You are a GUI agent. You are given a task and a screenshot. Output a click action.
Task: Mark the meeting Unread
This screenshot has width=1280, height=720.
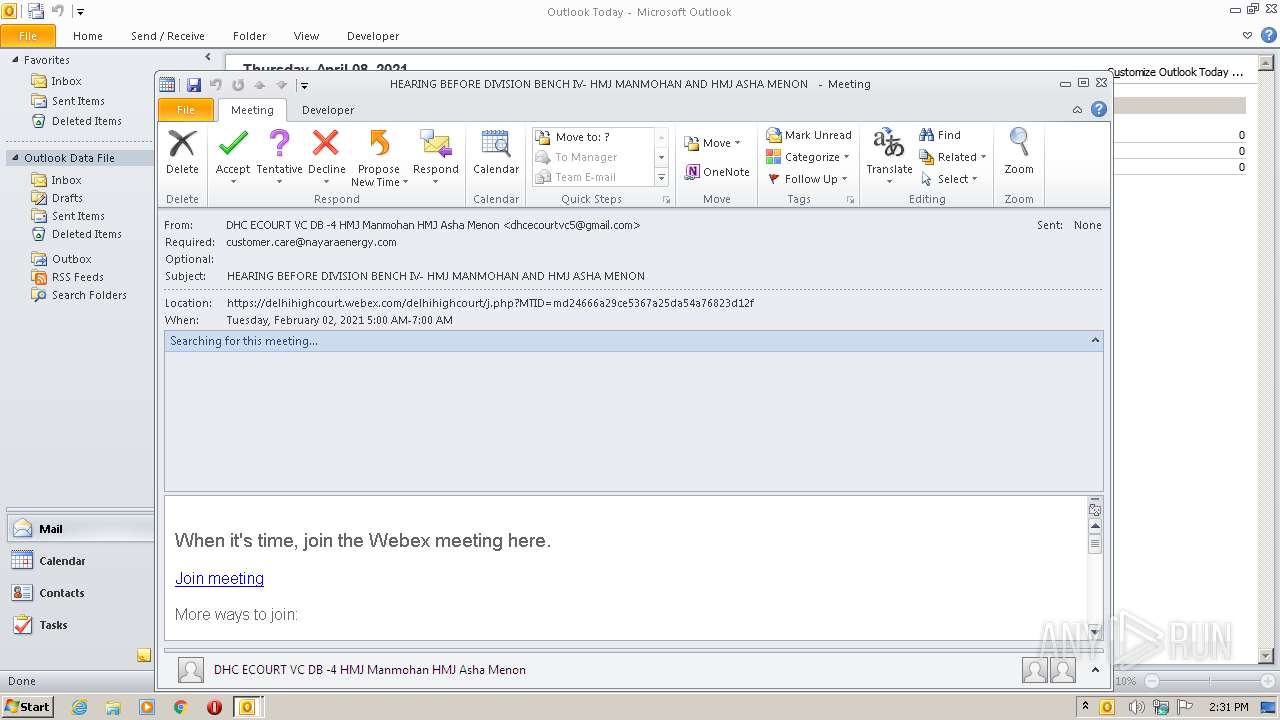tap(809, 135)
